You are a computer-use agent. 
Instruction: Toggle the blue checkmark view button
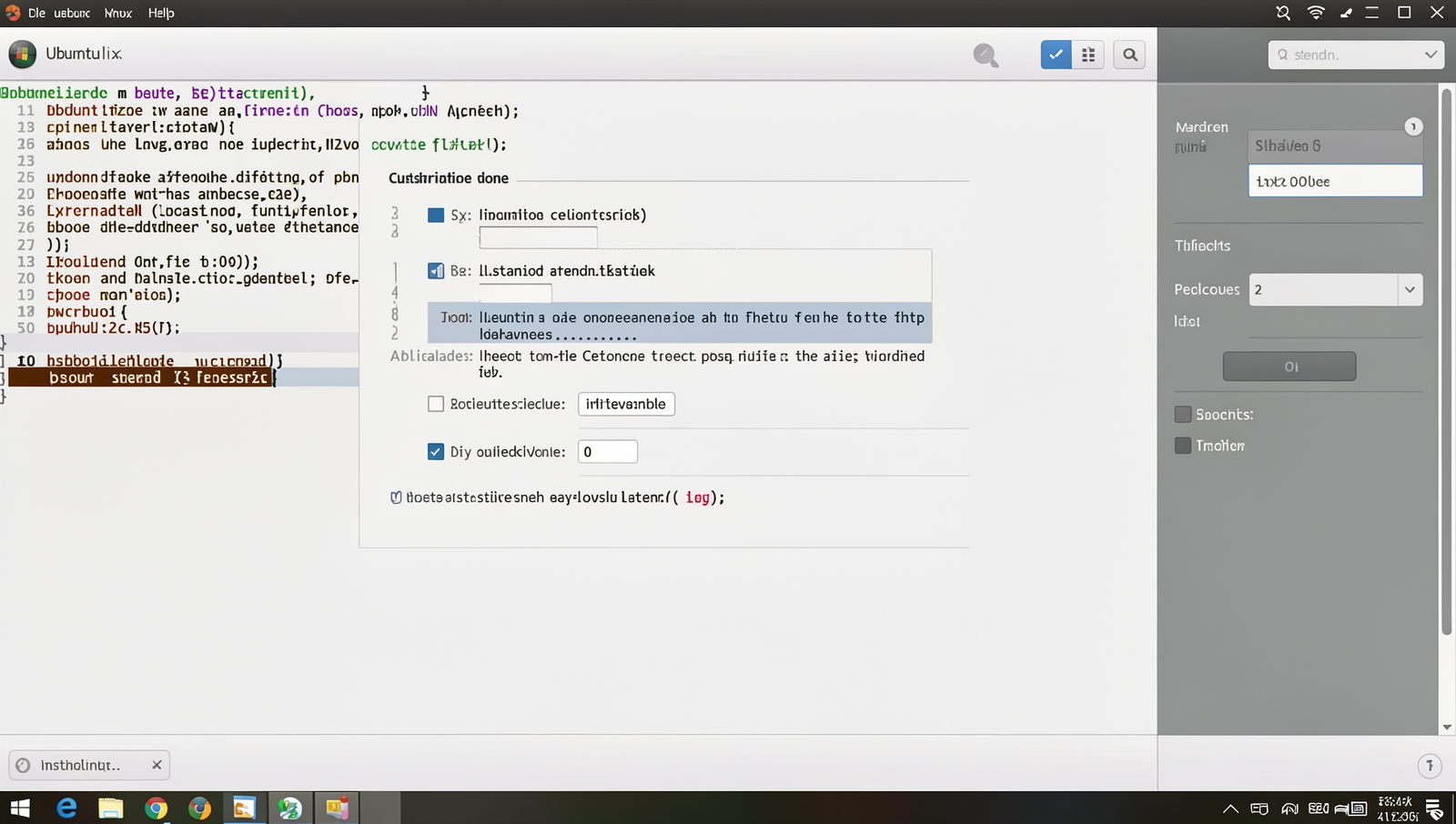click(x=1056, y=55)
